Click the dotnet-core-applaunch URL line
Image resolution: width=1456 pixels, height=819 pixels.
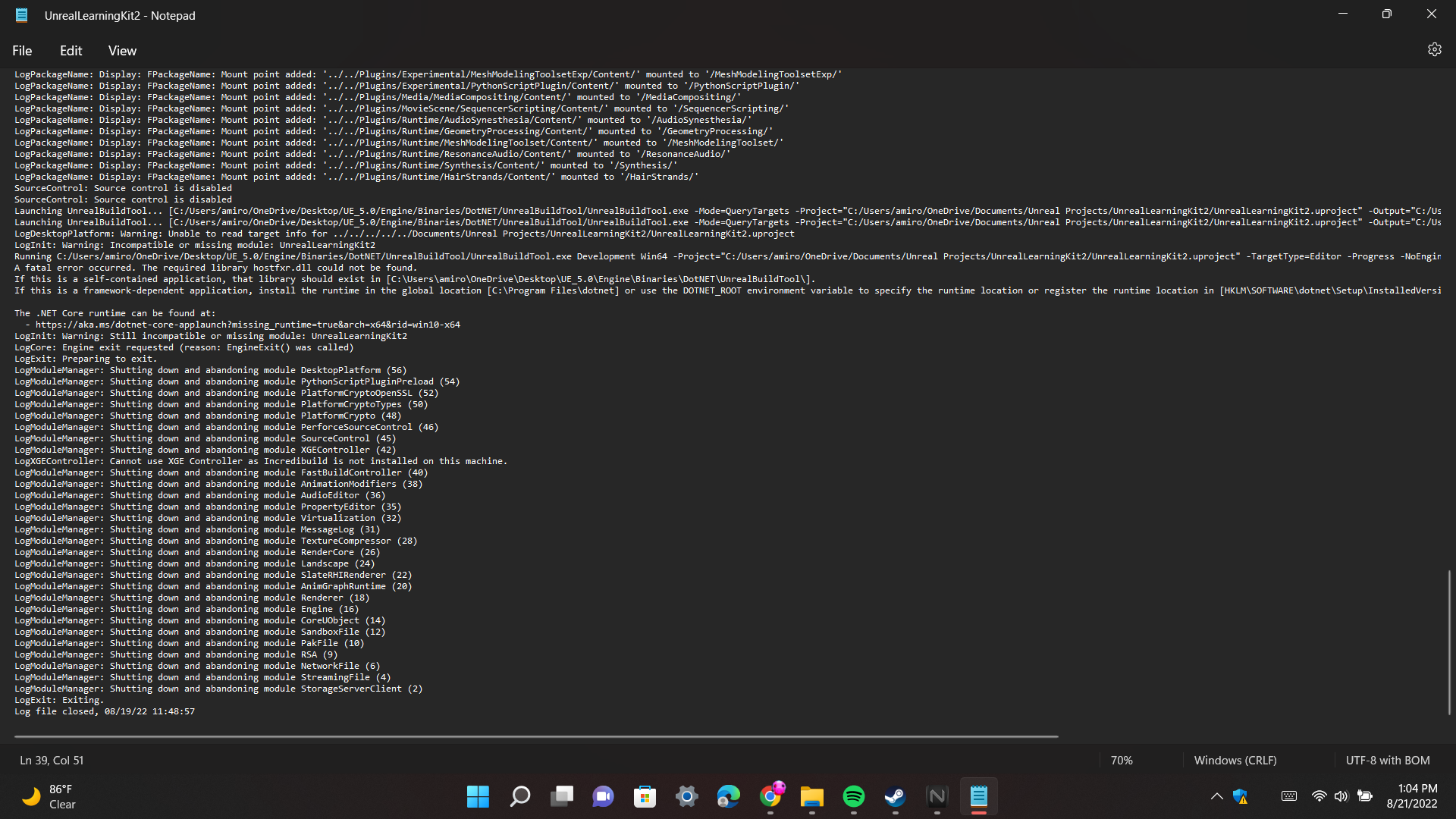[x=242, y=325]
